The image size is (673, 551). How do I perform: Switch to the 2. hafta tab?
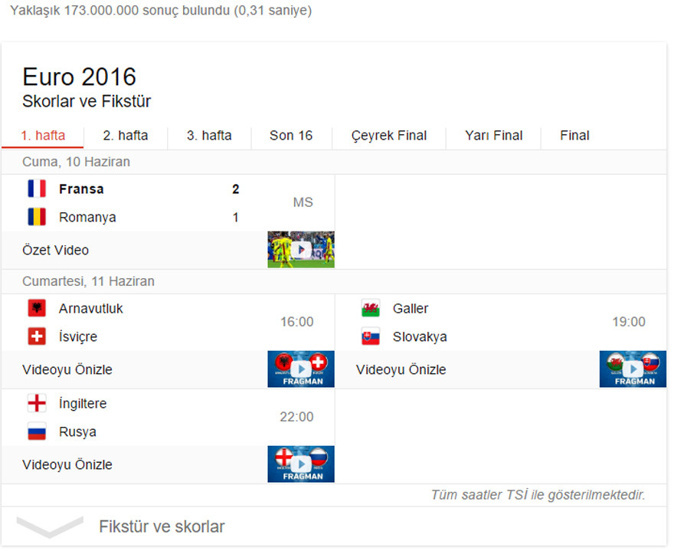[125, 136]
